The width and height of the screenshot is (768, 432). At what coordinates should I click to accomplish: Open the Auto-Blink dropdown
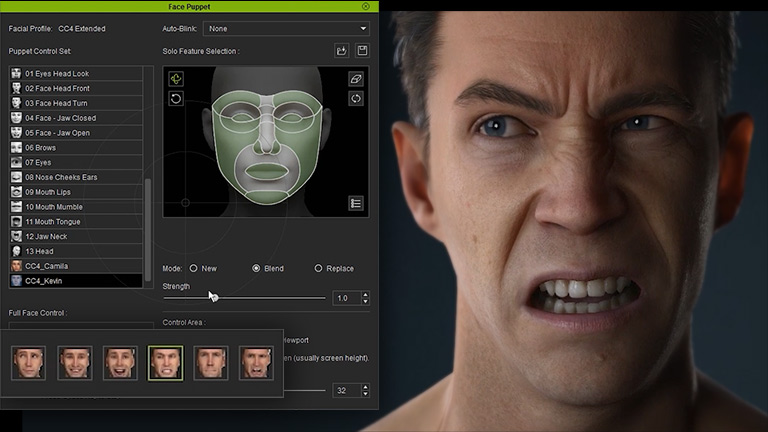pyautogui.click(x=286, y=29)
